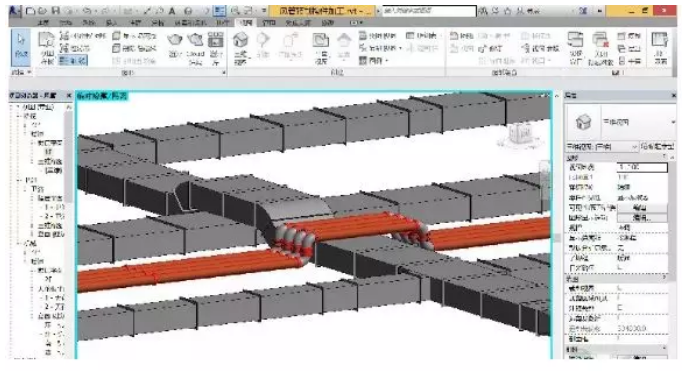Click the Close Hidden windows icon
This screenshot has height=371, width=687.
pos(600,47)
